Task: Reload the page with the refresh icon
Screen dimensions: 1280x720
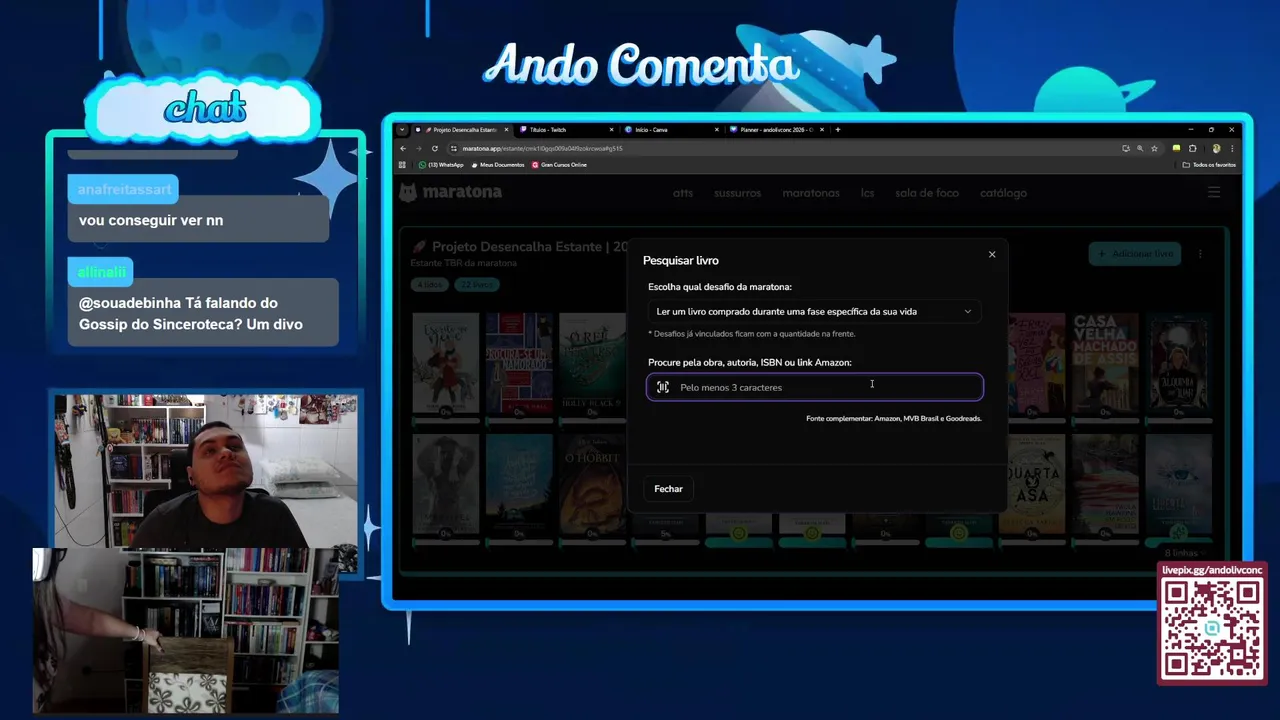Action: click(434, 148)
